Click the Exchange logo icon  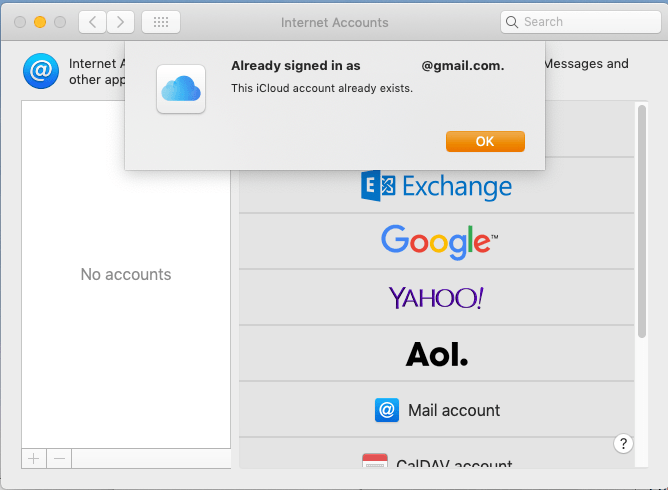click(378, 186)
